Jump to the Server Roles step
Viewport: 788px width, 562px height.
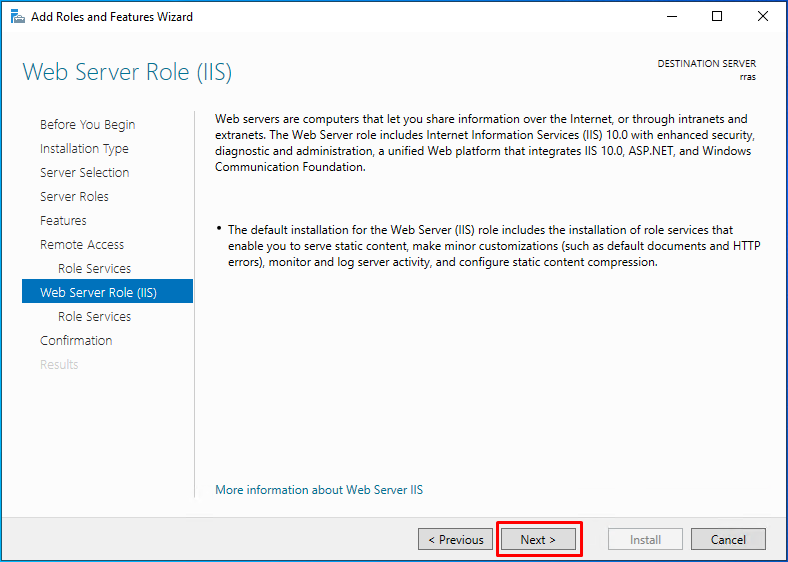coord(74,197)
